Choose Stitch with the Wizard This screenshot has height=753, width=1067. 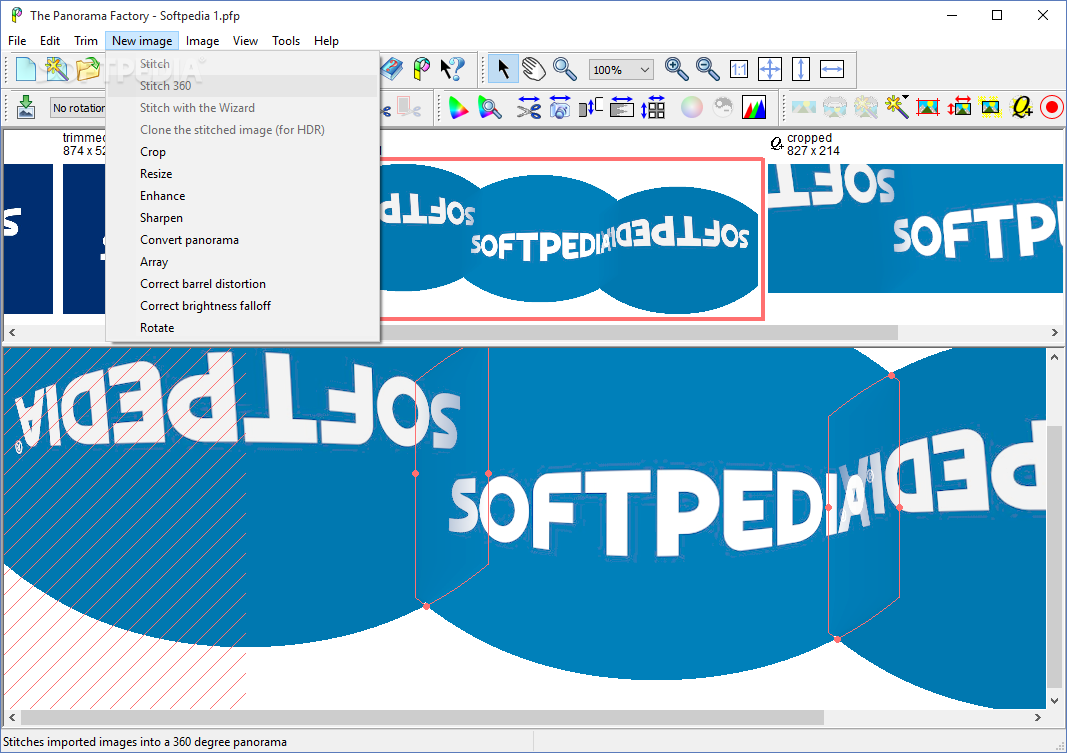coord(242,107)
